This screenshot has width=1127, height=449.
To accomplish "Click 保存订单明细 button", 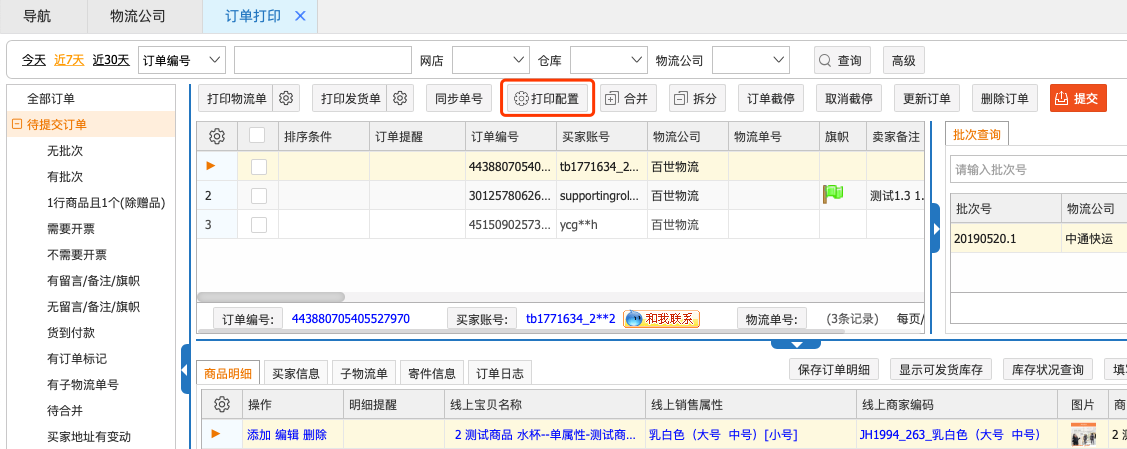I will coord(834,369).
